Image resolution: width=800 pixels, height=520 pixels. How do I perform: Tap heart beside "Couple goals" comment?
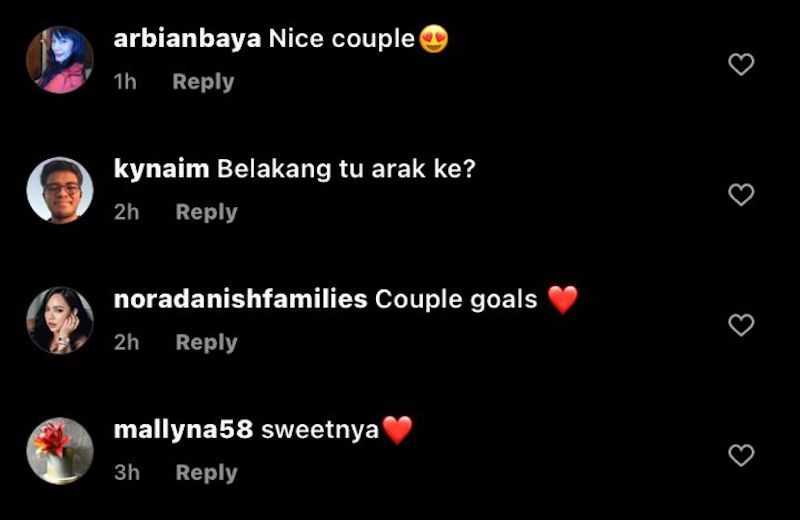(741, 325)
